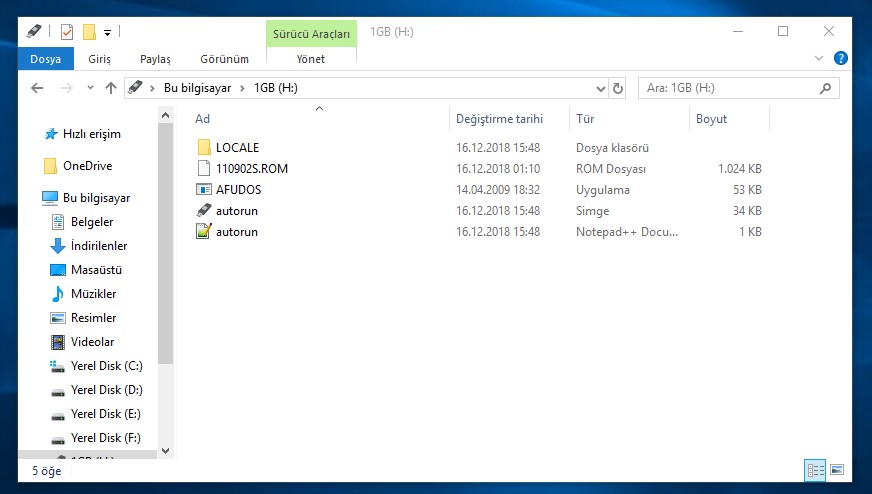Go up one level with up arrow
Image resolution: width=872 pixels, height=494 pixels.
[x=111, y=88]
